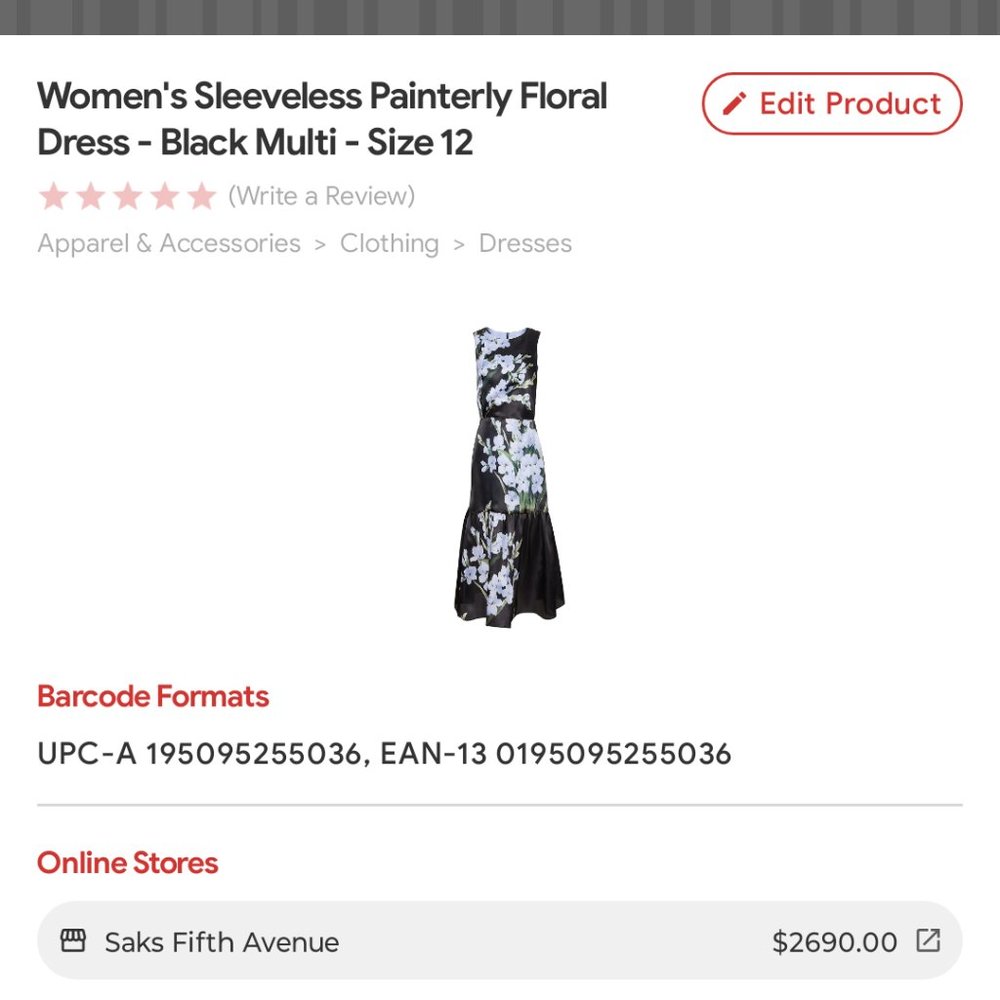Click the storefront icon beside Saks Fifth Avenue
This screenshot has height=1000, width=1000.
point(73,941)
